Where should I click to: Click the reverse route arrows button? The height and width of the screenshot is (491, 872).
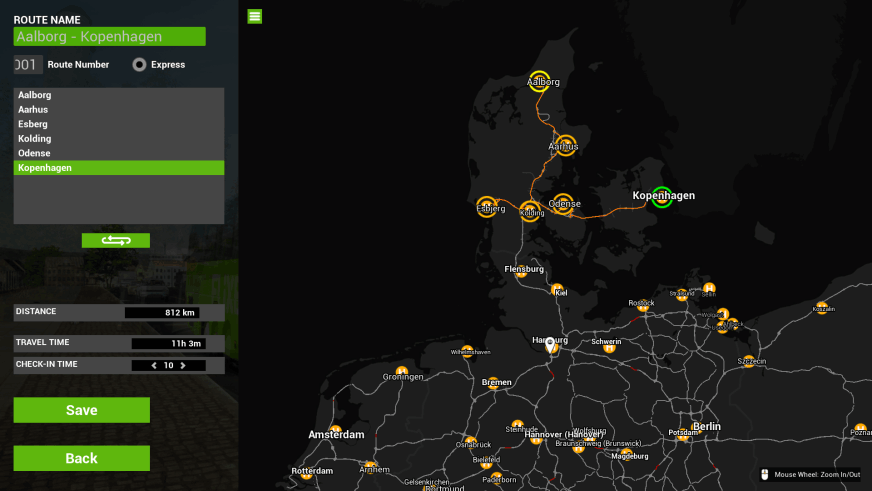click(116, 240)
